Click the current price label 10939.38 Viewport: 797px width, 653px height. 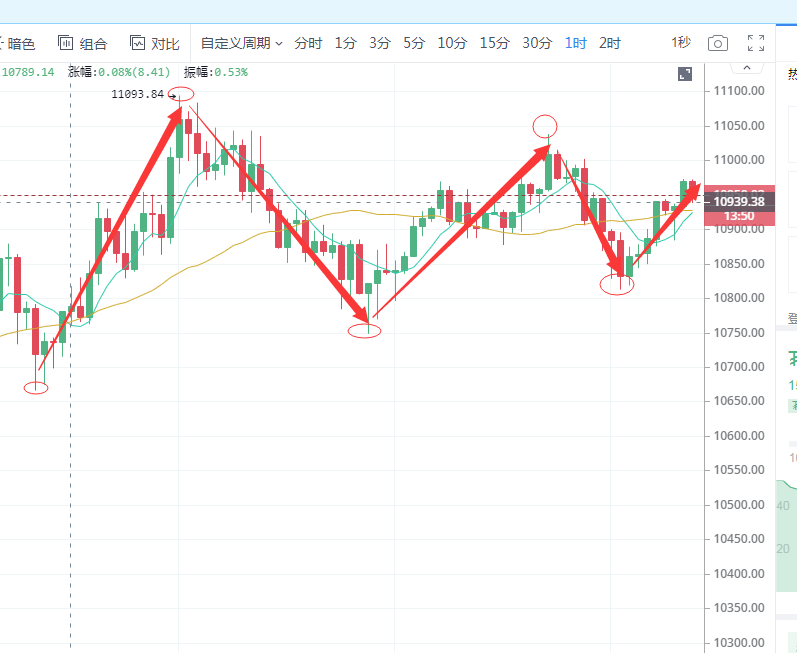(739, 202)
